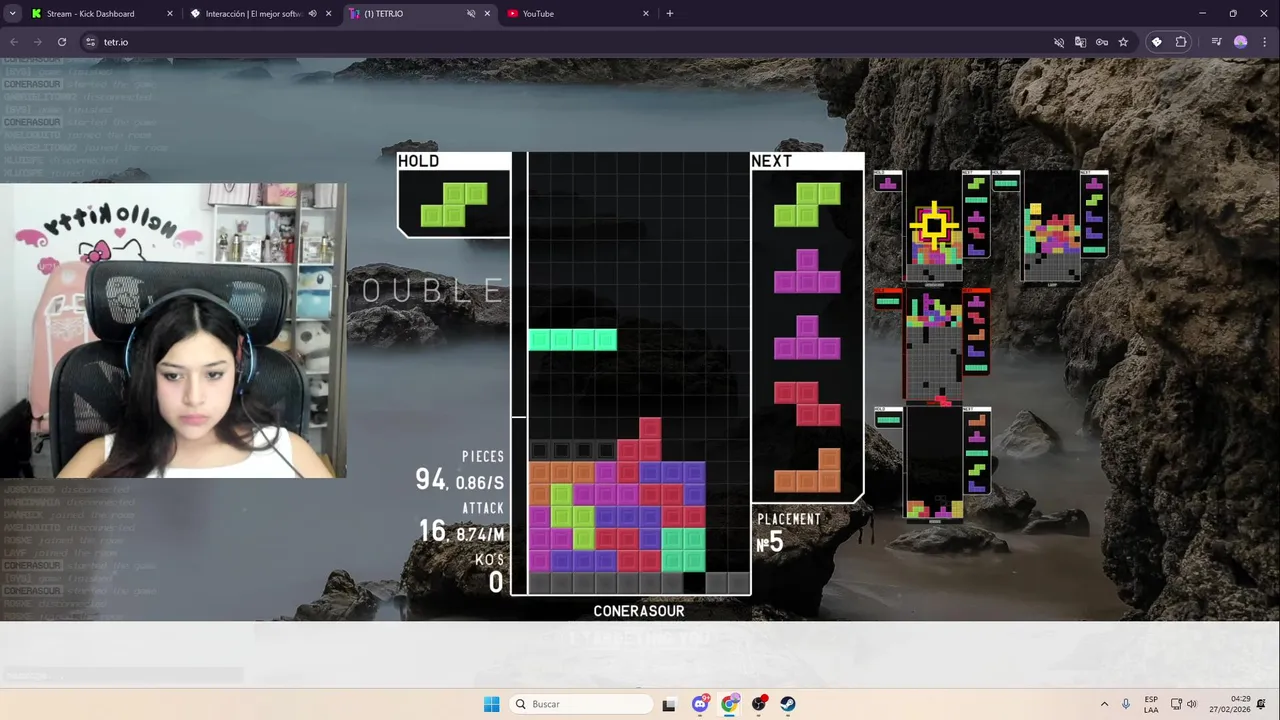
Task: Close the Stream - Kick Dashboard tab
Action: coord(169,14)
